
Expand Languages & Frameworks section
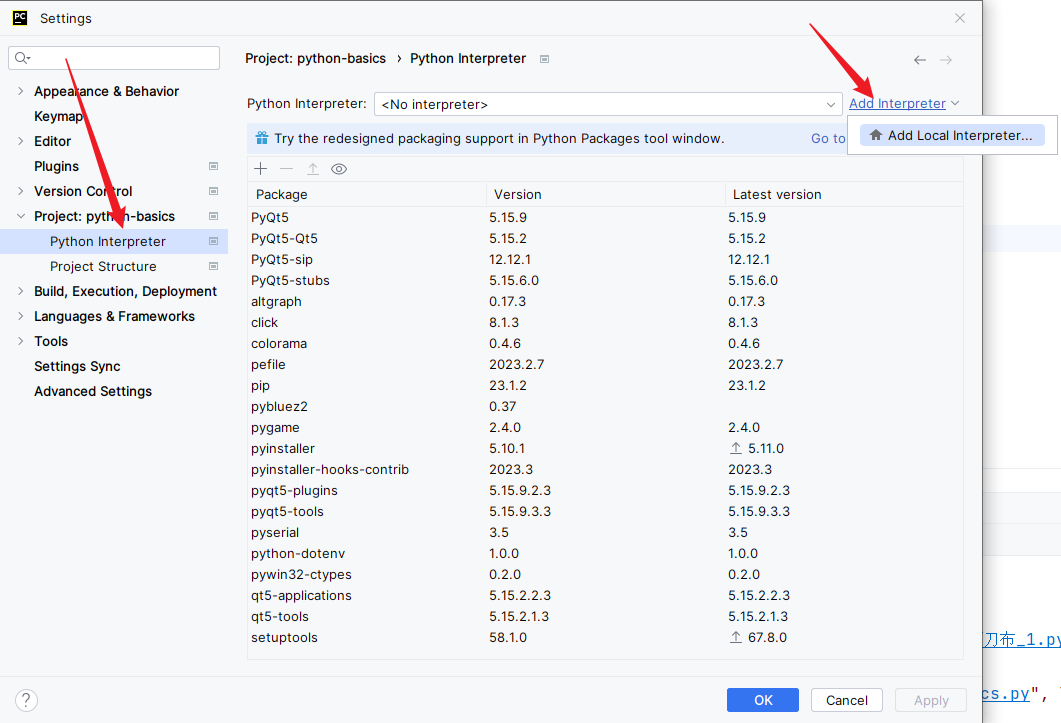click(20, 316)
